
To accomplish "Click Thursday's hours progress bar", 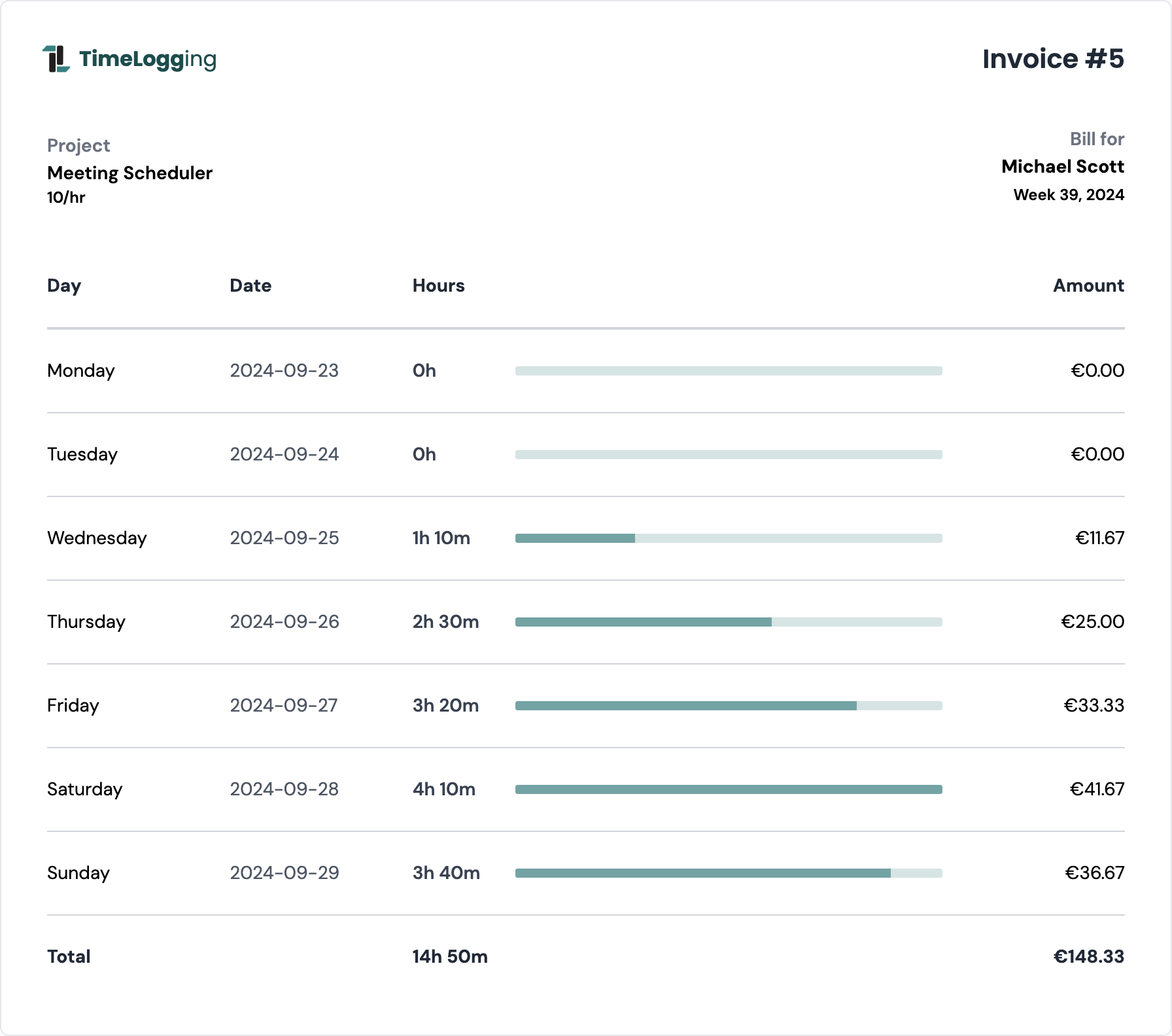I will click(729, 622).
